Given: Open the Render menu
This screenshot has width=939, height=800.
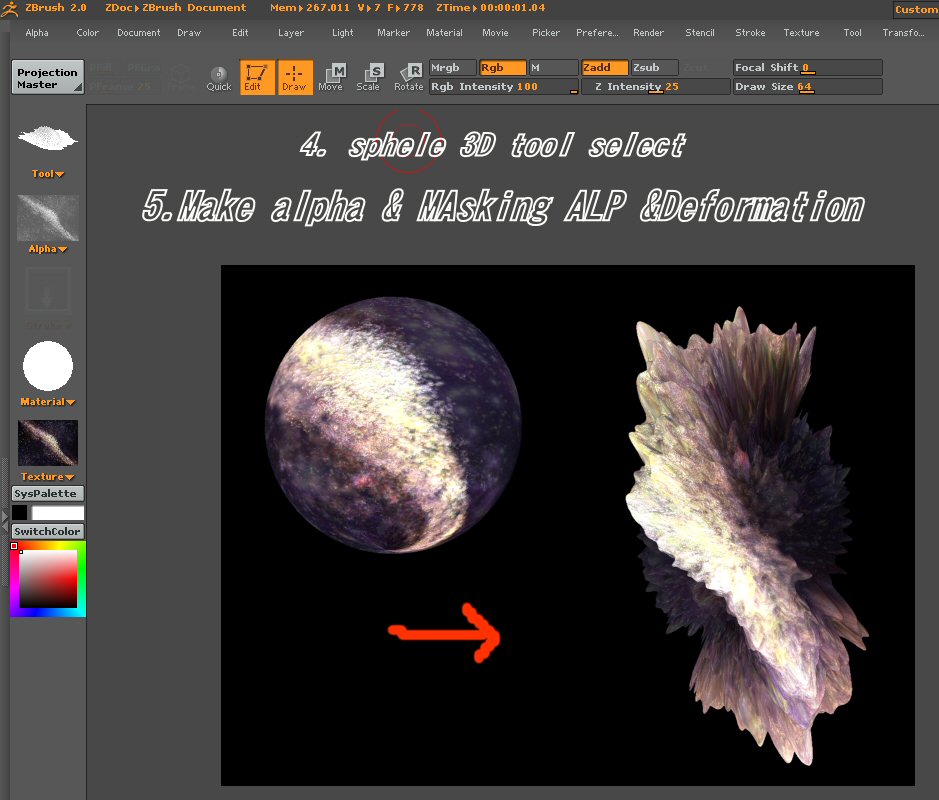Looking at the screenshot, I should coord(649,33).
